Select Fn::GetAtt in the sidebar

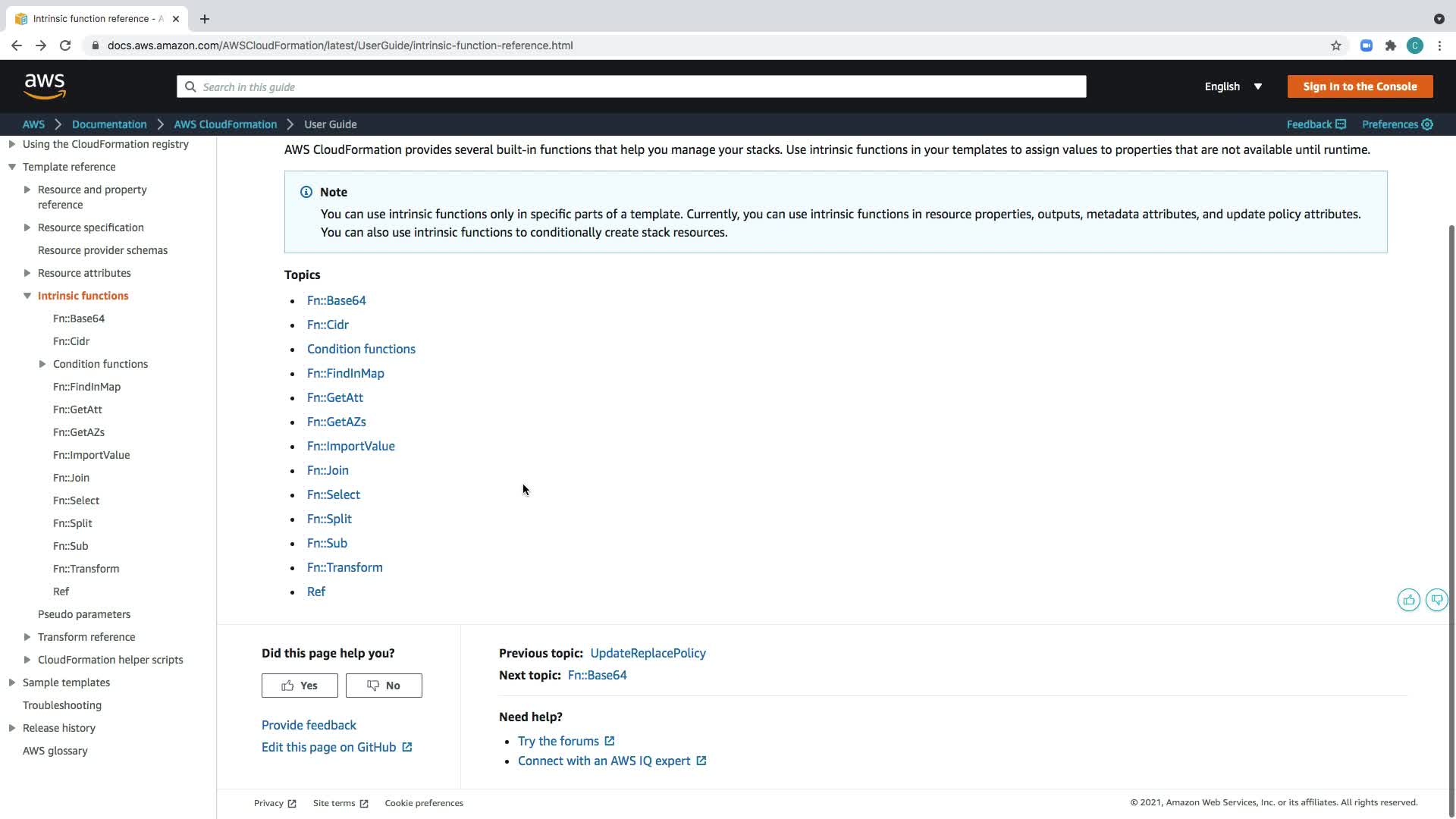(x=77, y=409)
